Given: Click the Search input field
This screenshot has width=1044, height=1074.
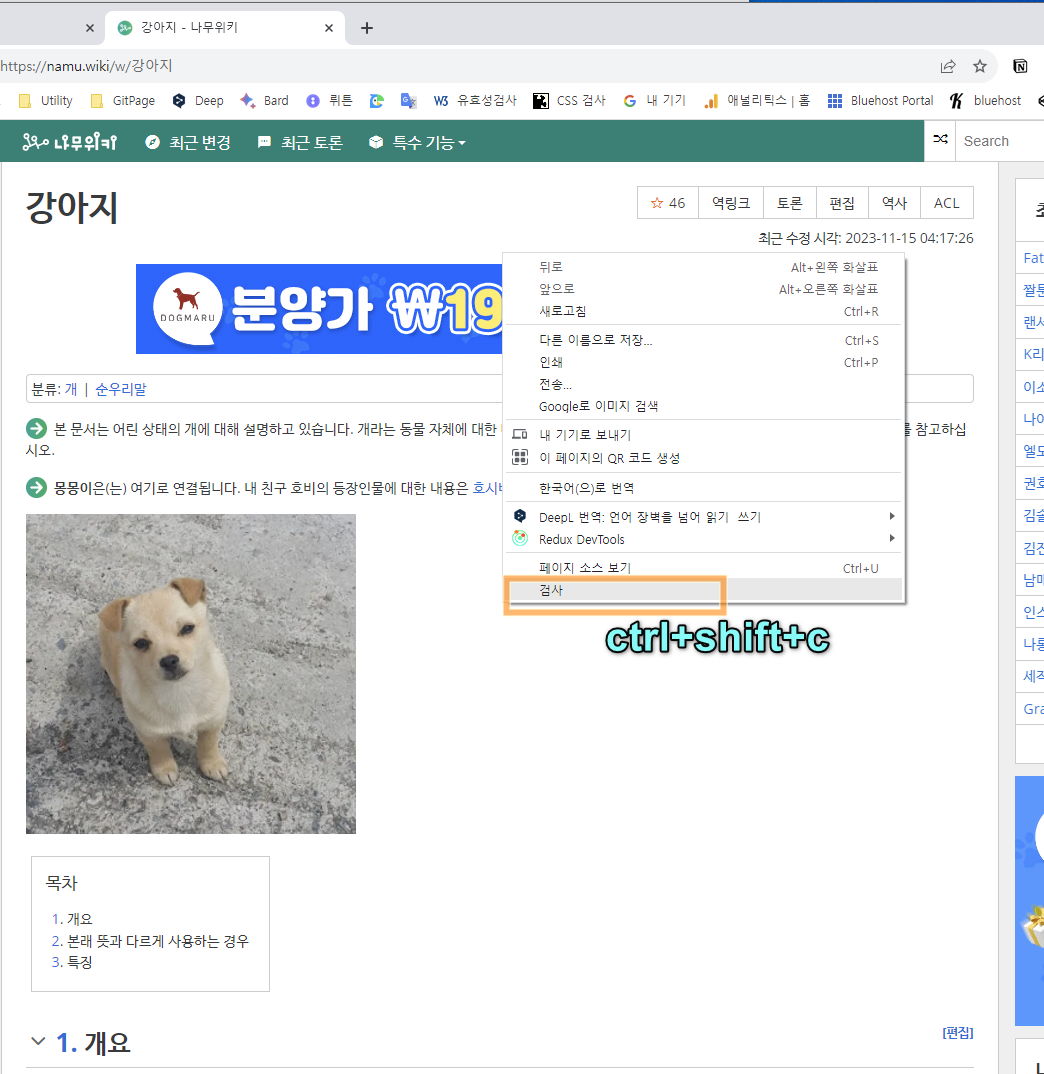Looking at the screenshot, I should click(999, 141).
